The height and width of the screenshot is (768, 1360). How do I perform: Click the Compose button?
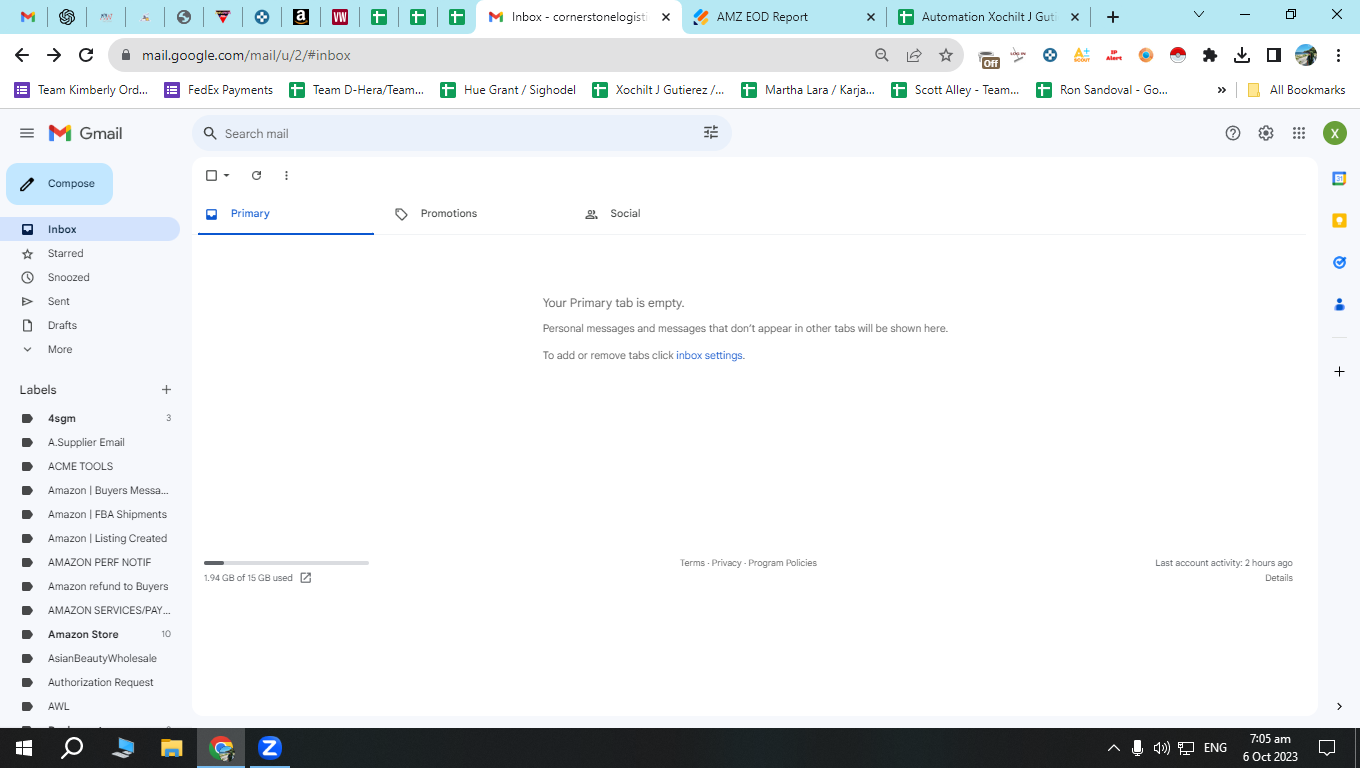[x=59, y=184]
